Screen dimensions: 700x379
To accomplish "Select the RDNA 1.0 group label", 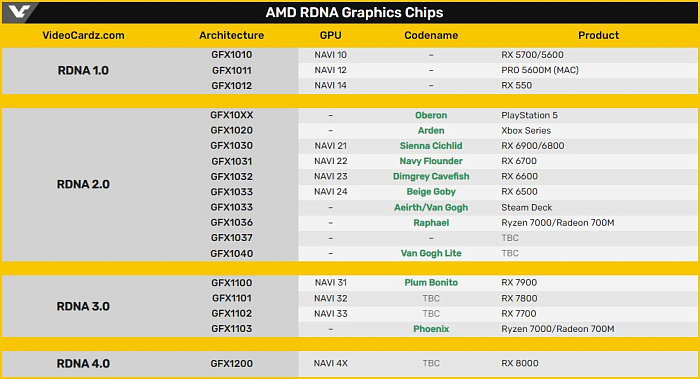I will click(x=83, y=71).
